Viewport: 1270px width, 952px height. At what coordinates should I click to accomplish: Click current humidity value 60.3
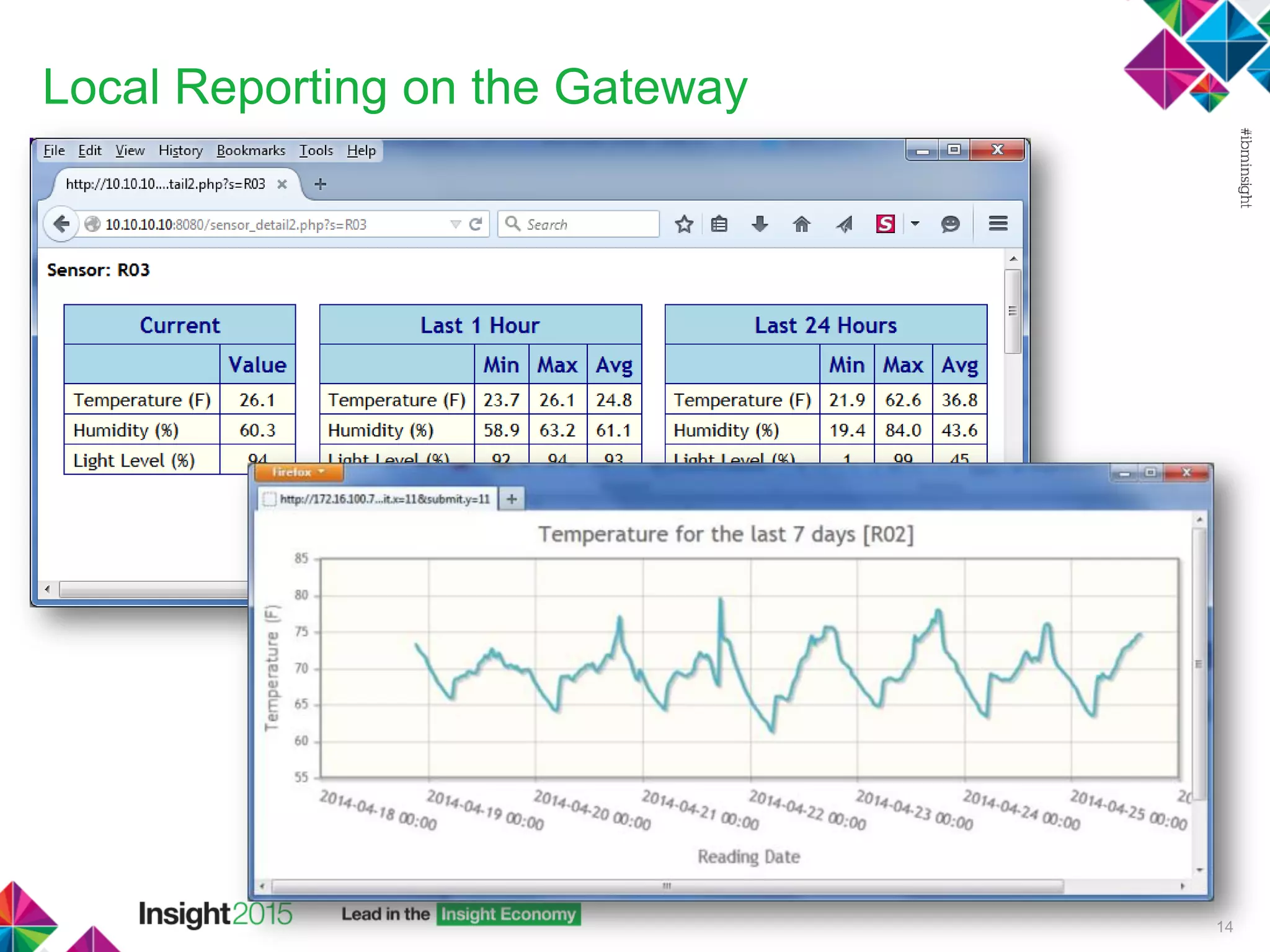pos(257,430)
